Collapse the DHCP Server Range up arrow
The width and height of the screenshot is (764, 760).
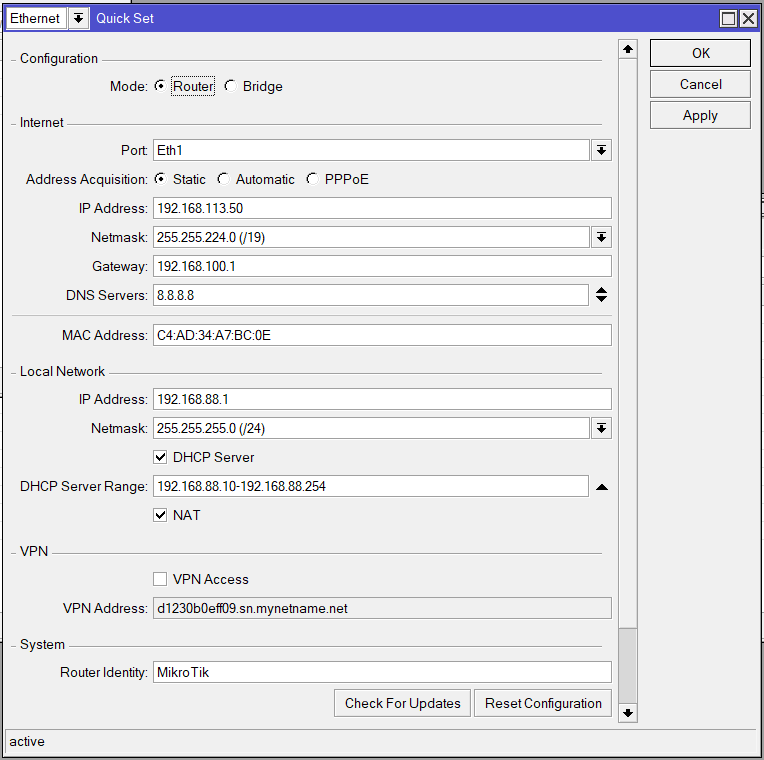(602, 487)
